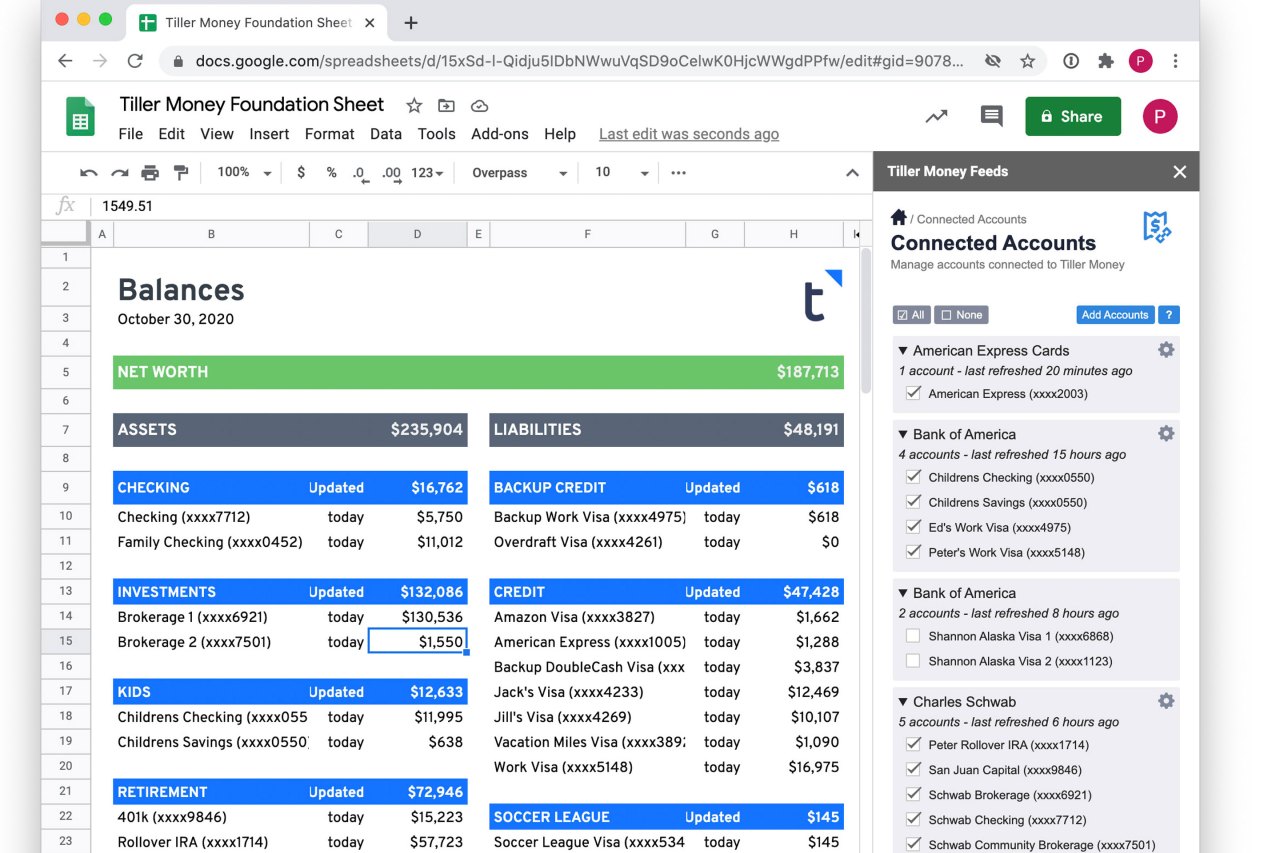Open the Add-ons menu
Image resolution: width=1280 pixels, height=853 pixels.
(499, 134)
